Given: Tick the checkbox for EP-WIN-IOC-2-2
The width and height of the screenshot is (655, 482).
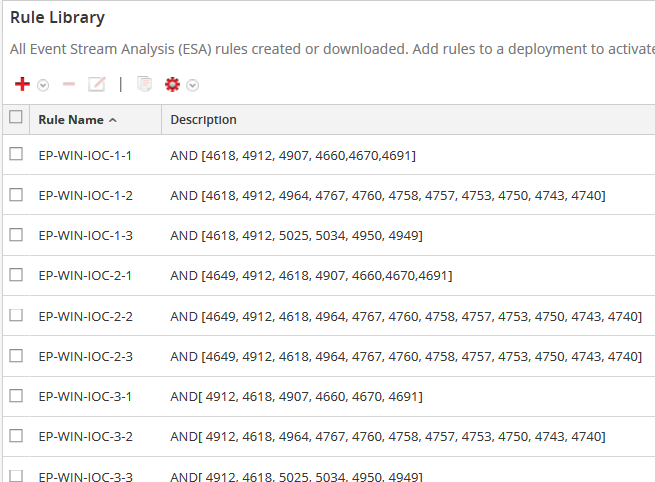Looking at the screenshot, I should pos(16,315).
